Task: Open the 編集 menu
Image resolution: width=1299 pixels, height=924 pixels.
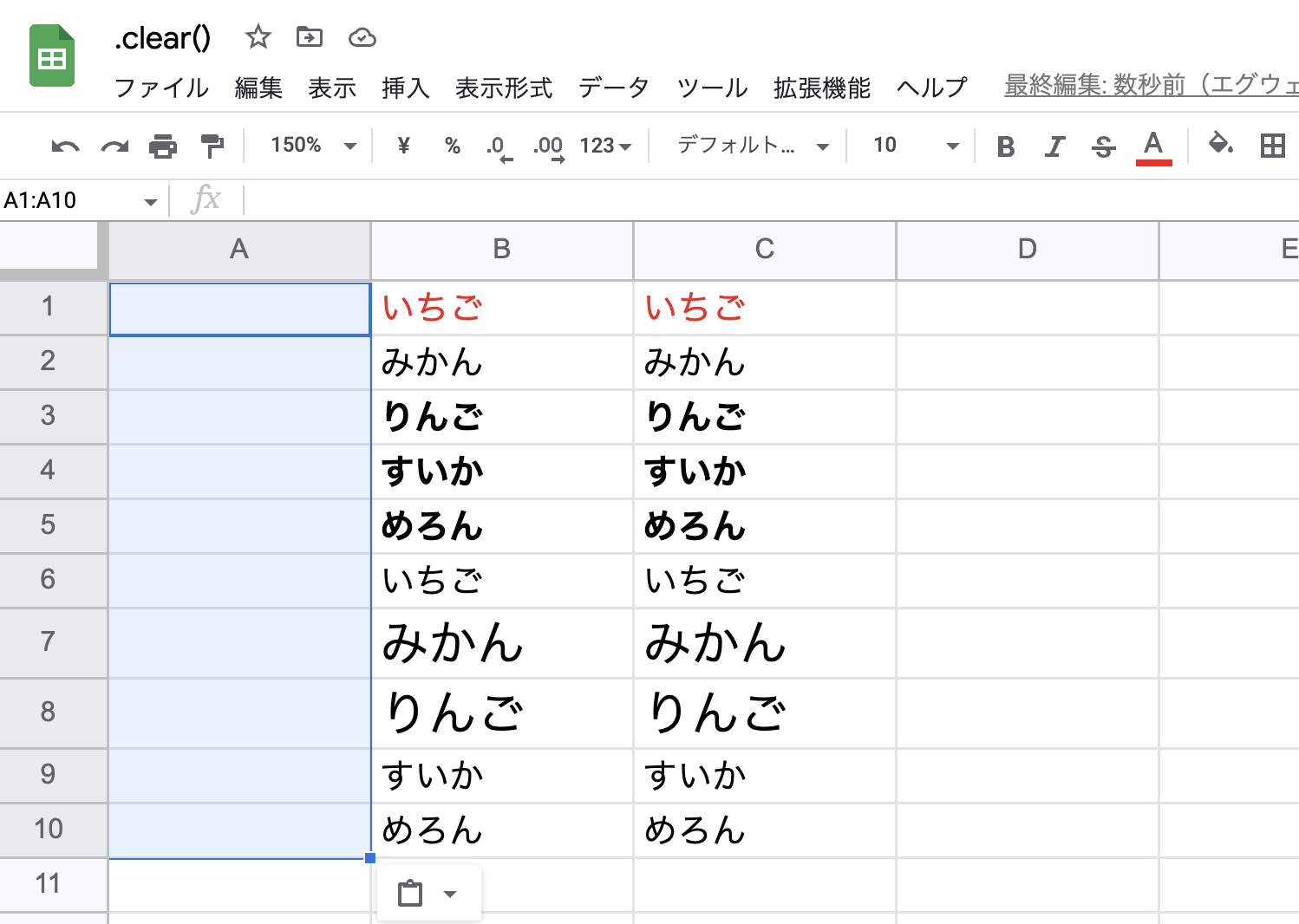Action: coord(258,88)
